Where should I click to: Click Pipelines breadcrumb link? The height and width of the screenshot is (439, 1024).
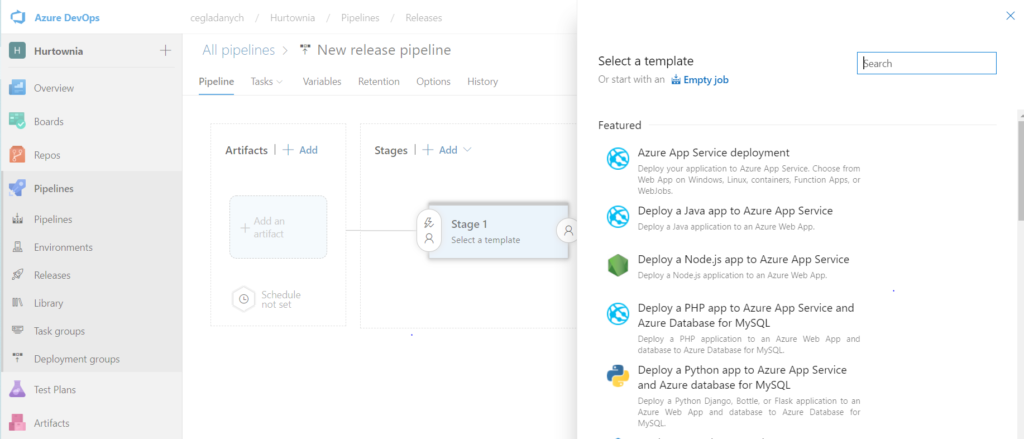click(x=360, y=18)
